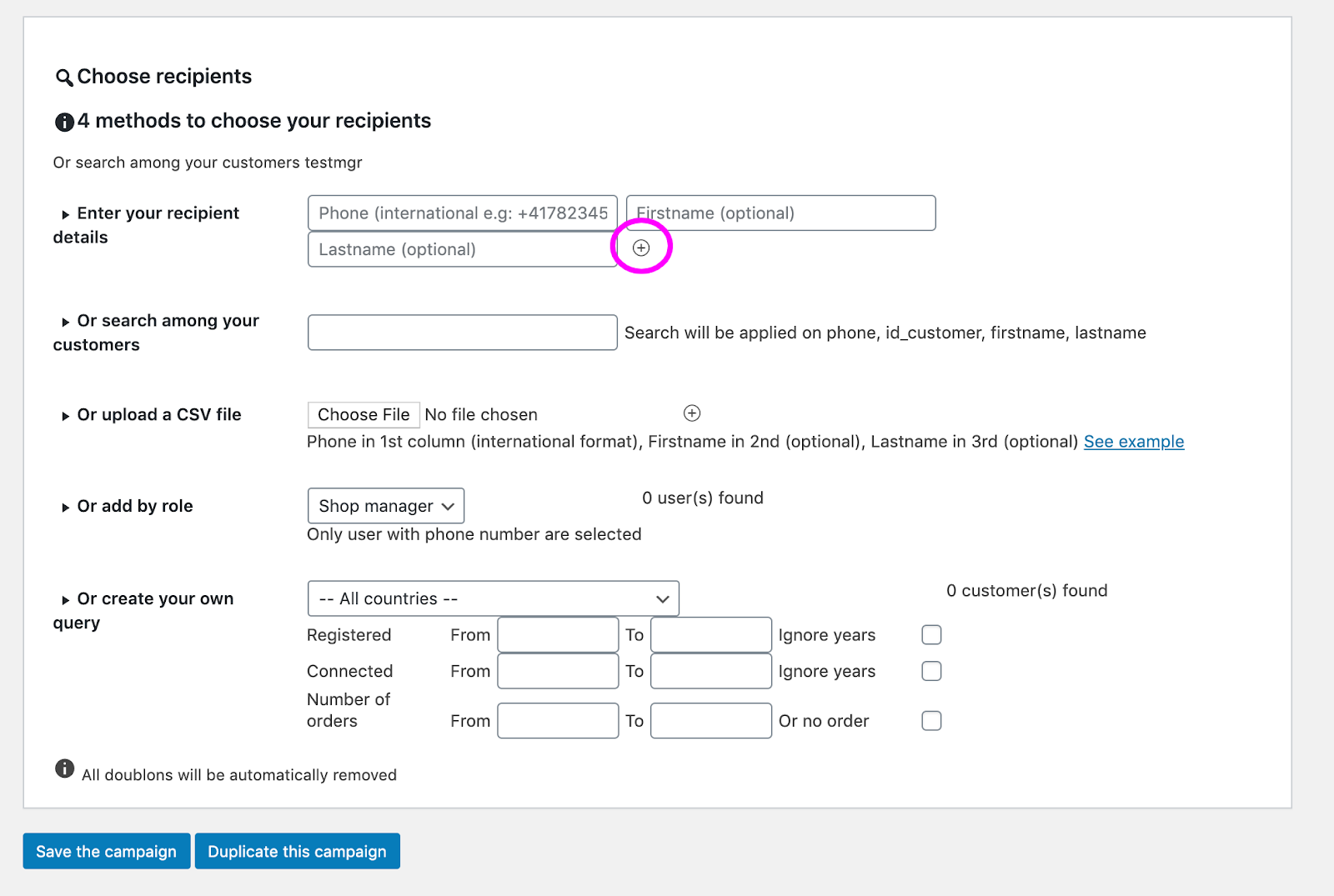Click the Registered To date field
Image resolution: width=1334 pixels, height=896 pixels.
click(711, 635)
